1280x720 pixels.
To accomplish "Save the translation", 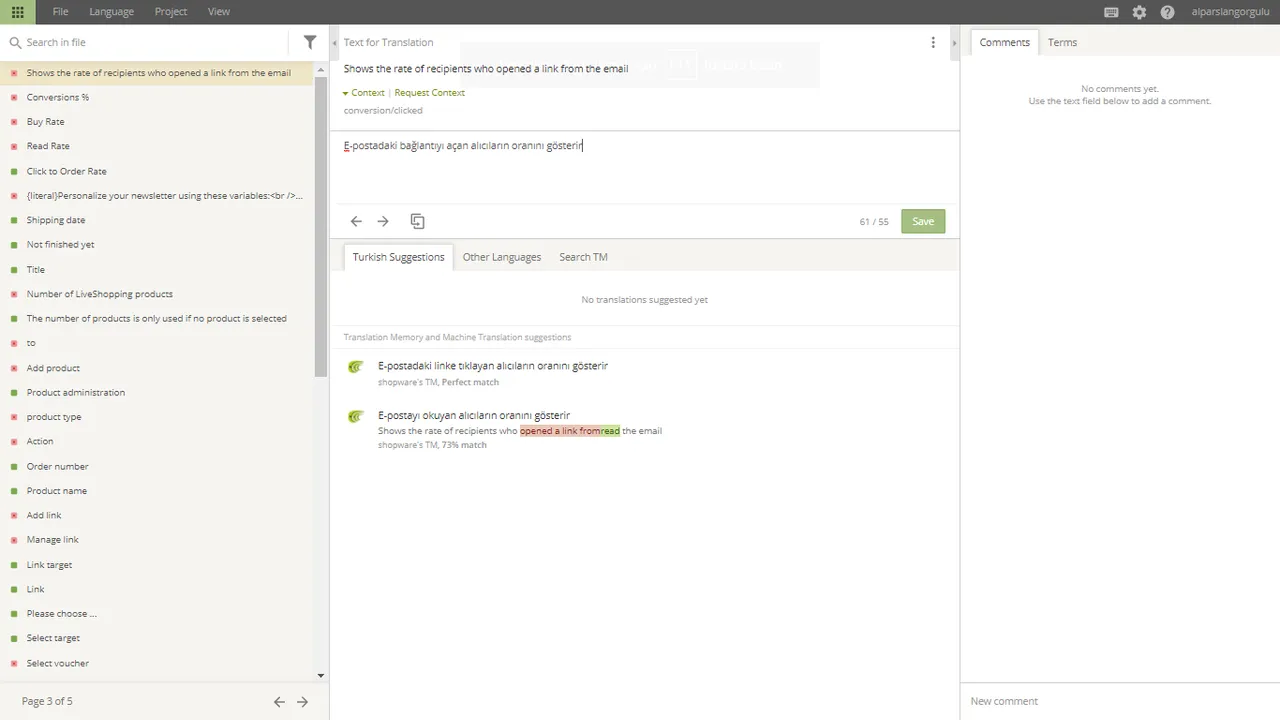I will (923, 221).
